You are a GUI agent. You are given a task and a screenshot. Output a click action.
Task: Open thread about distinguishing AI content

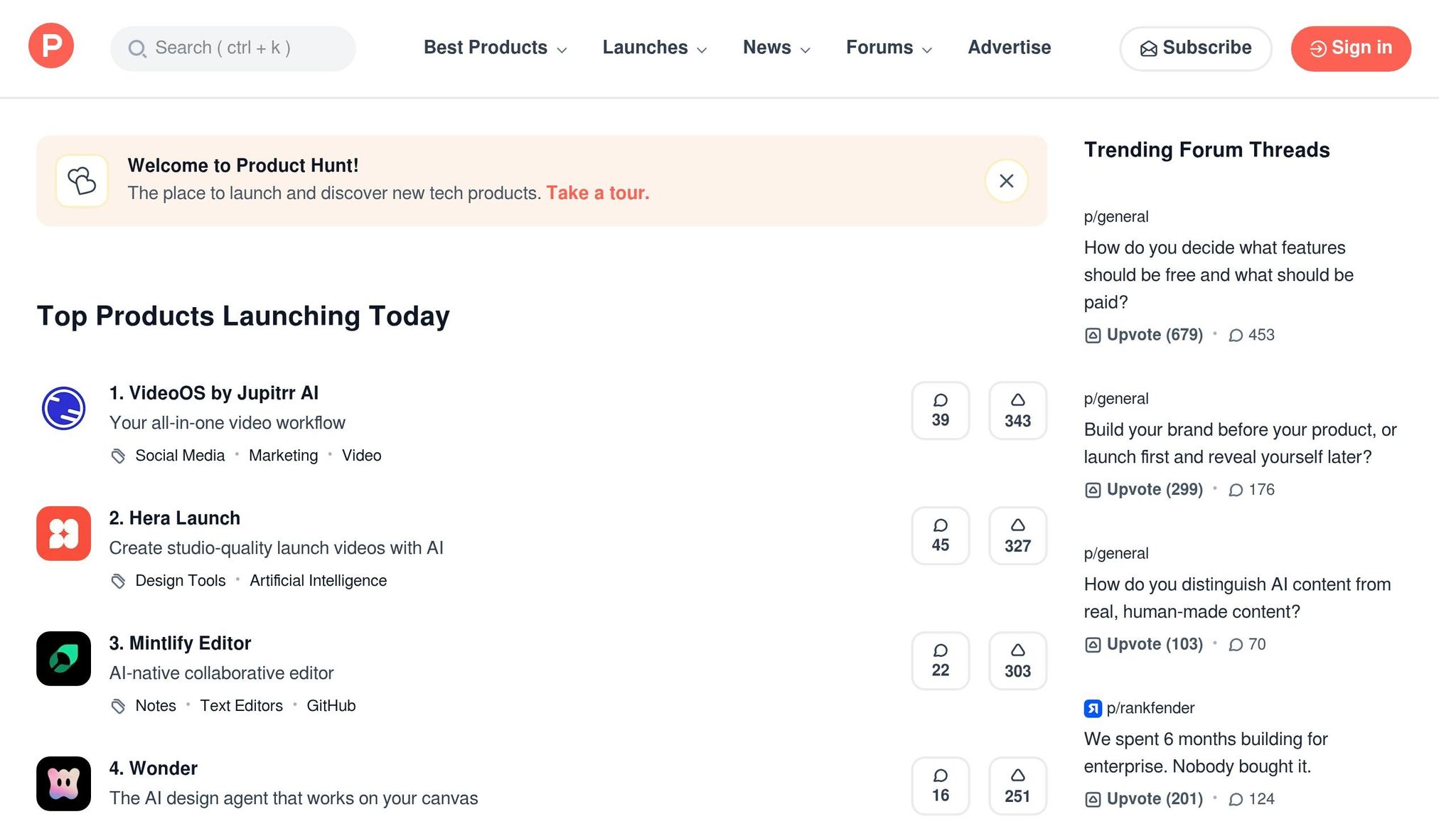(1237, 598)
